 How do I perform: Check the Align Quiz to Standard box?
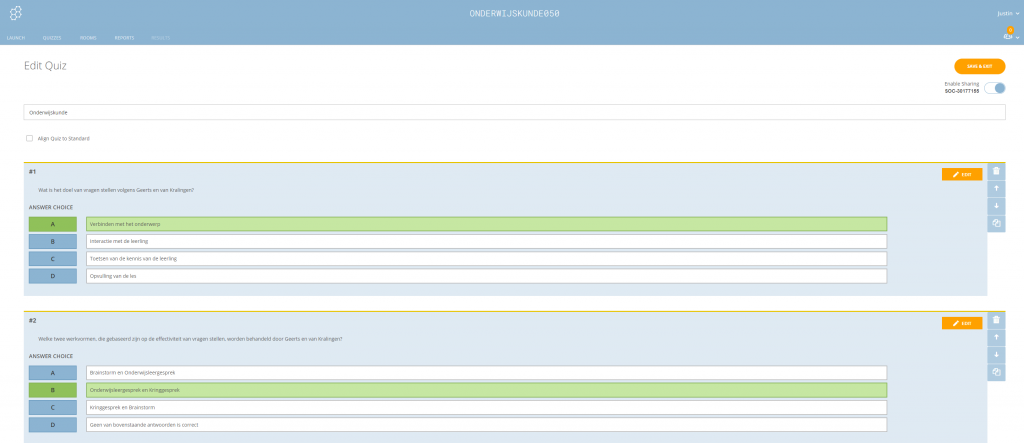(30, 138)
